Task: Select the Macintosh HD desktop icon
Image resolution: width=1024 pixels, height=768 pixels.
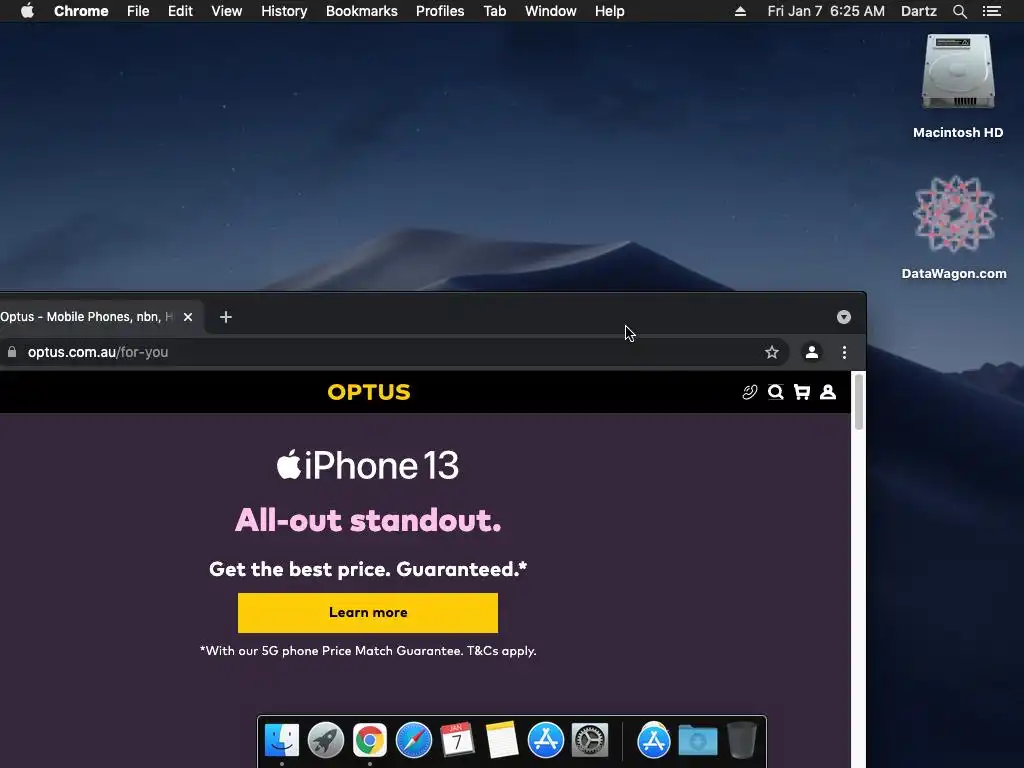Action: (x=958, y=86)
